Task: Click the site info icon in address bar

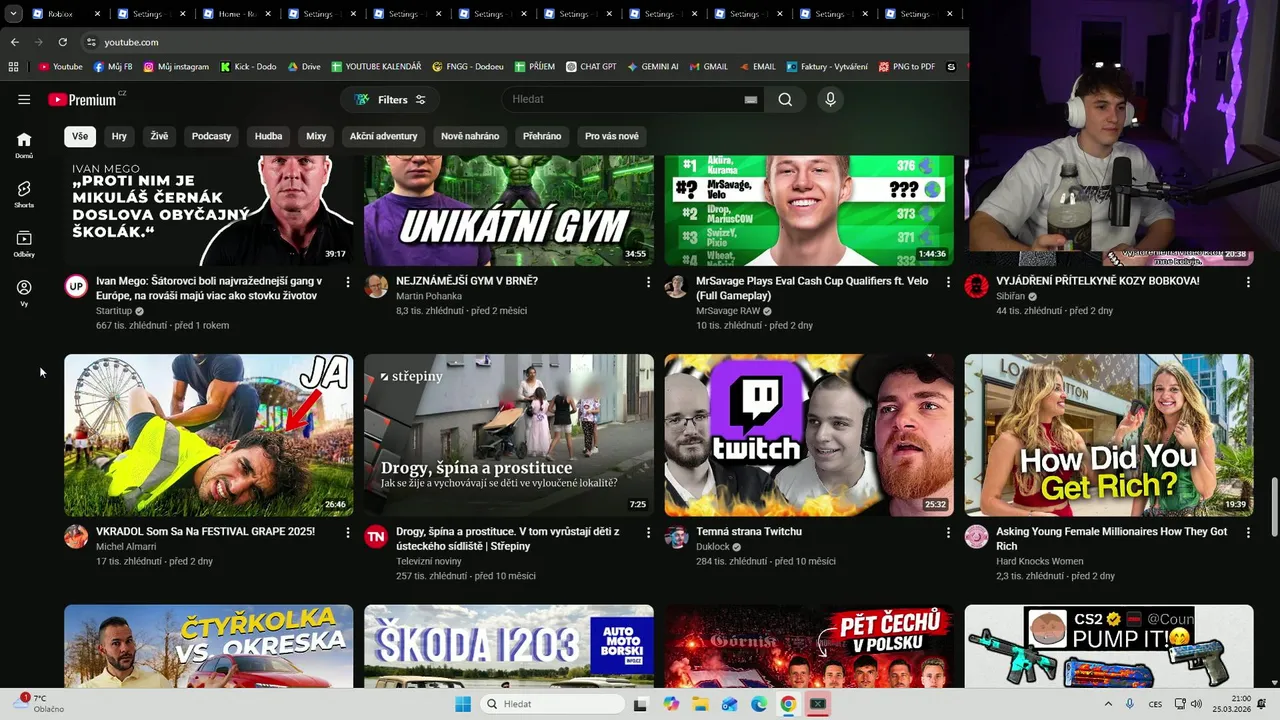Action: pyautogui.click(x=91, y=42)
